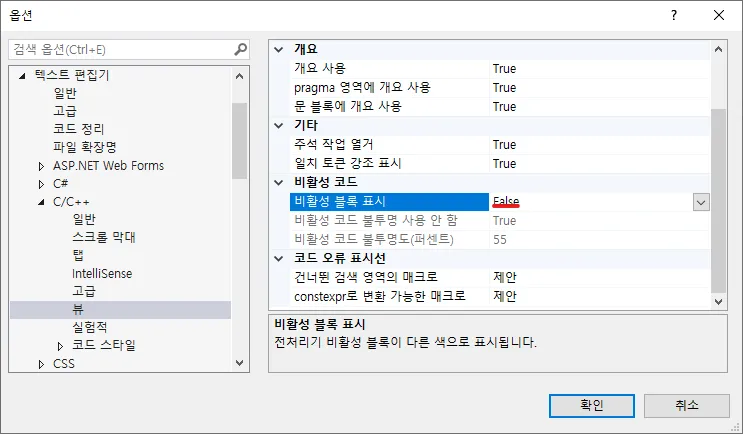Viewport: 743px width, 434px height.
Task: Expand the C# tree node
Action: [x=42, y=184]
